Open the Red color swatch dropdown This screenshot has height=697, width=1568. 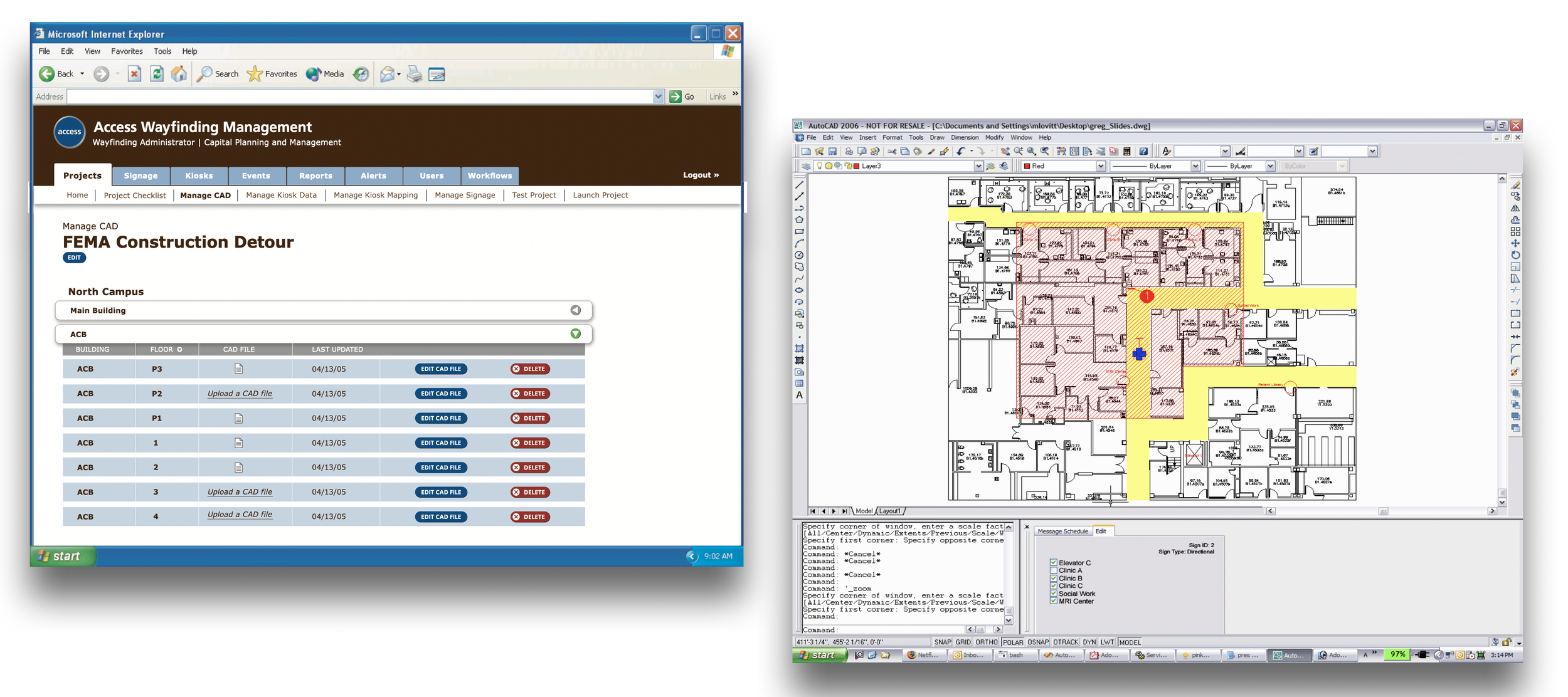click(x=1100, y=166)
